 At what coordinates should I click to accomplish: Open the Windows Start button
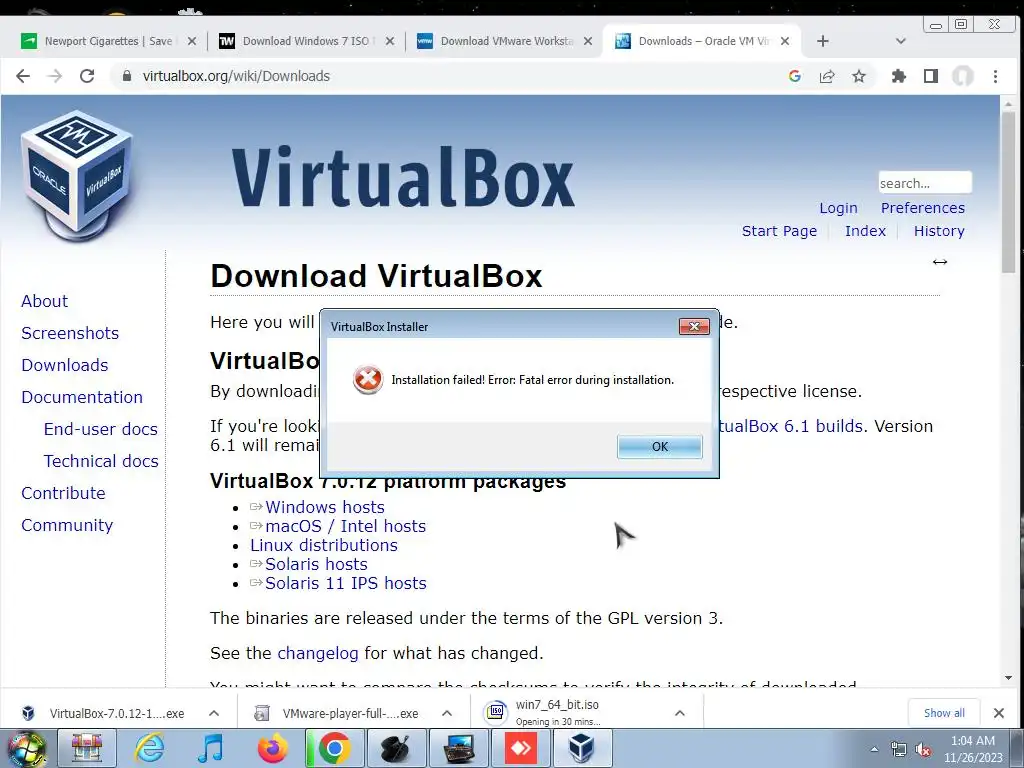[x=27, y=748]
